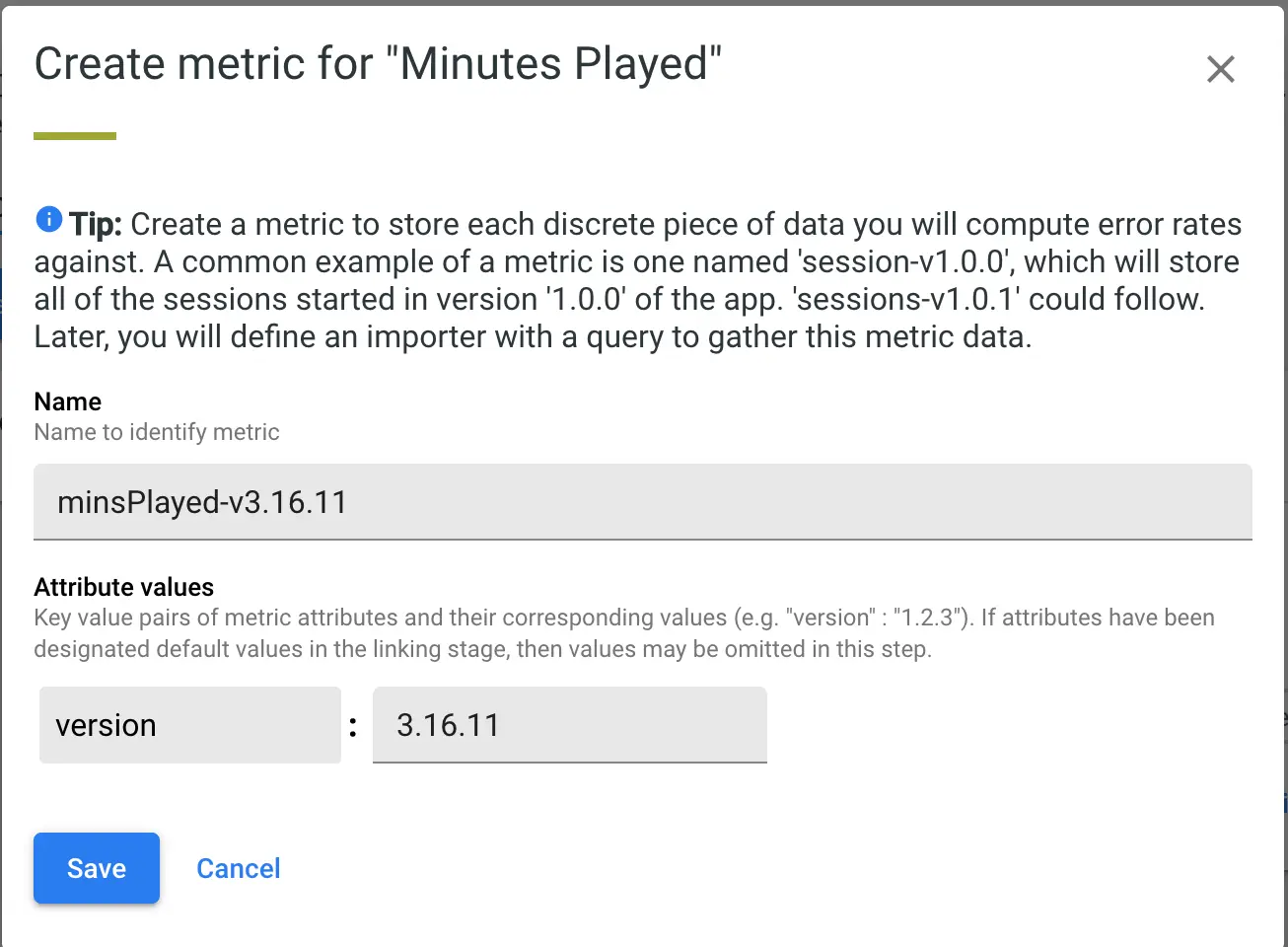Cancel creating the metric
Screen dimensions: 1288x947
point(238,868)
